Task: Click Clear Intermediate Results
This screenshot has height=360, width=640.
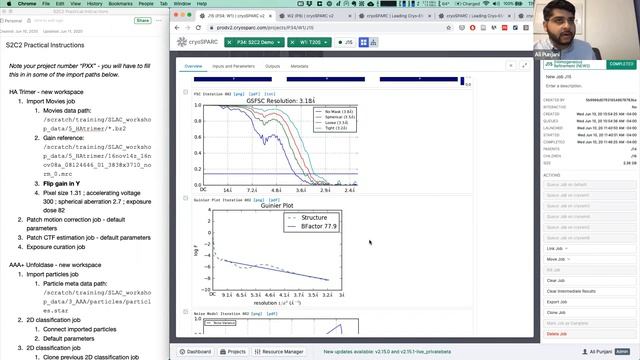Action: coord(590,291)
